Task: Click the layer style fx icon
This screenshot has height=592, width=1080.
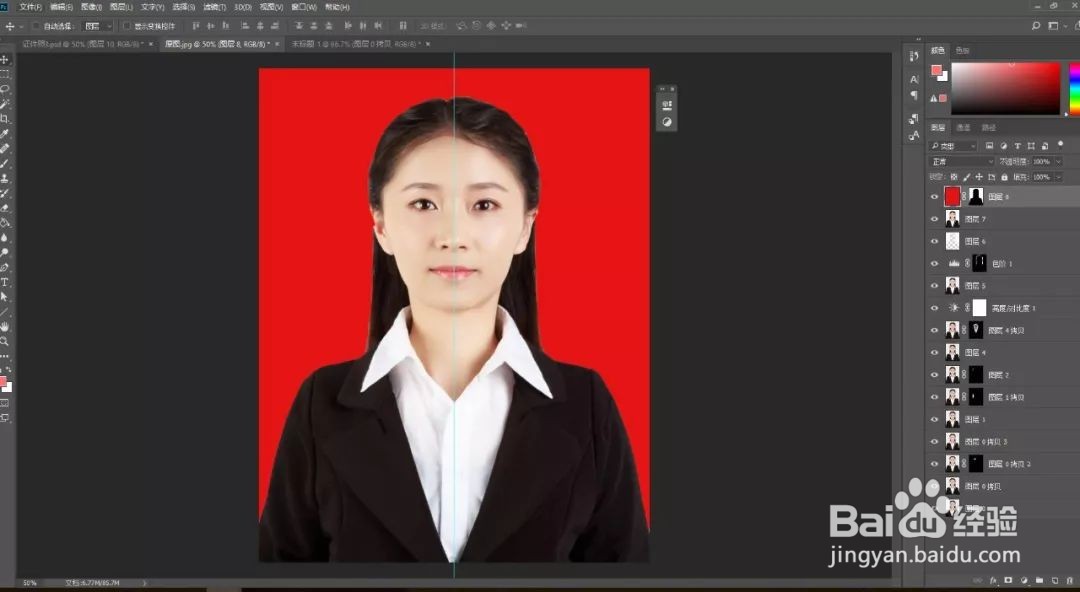Action: 994,580
